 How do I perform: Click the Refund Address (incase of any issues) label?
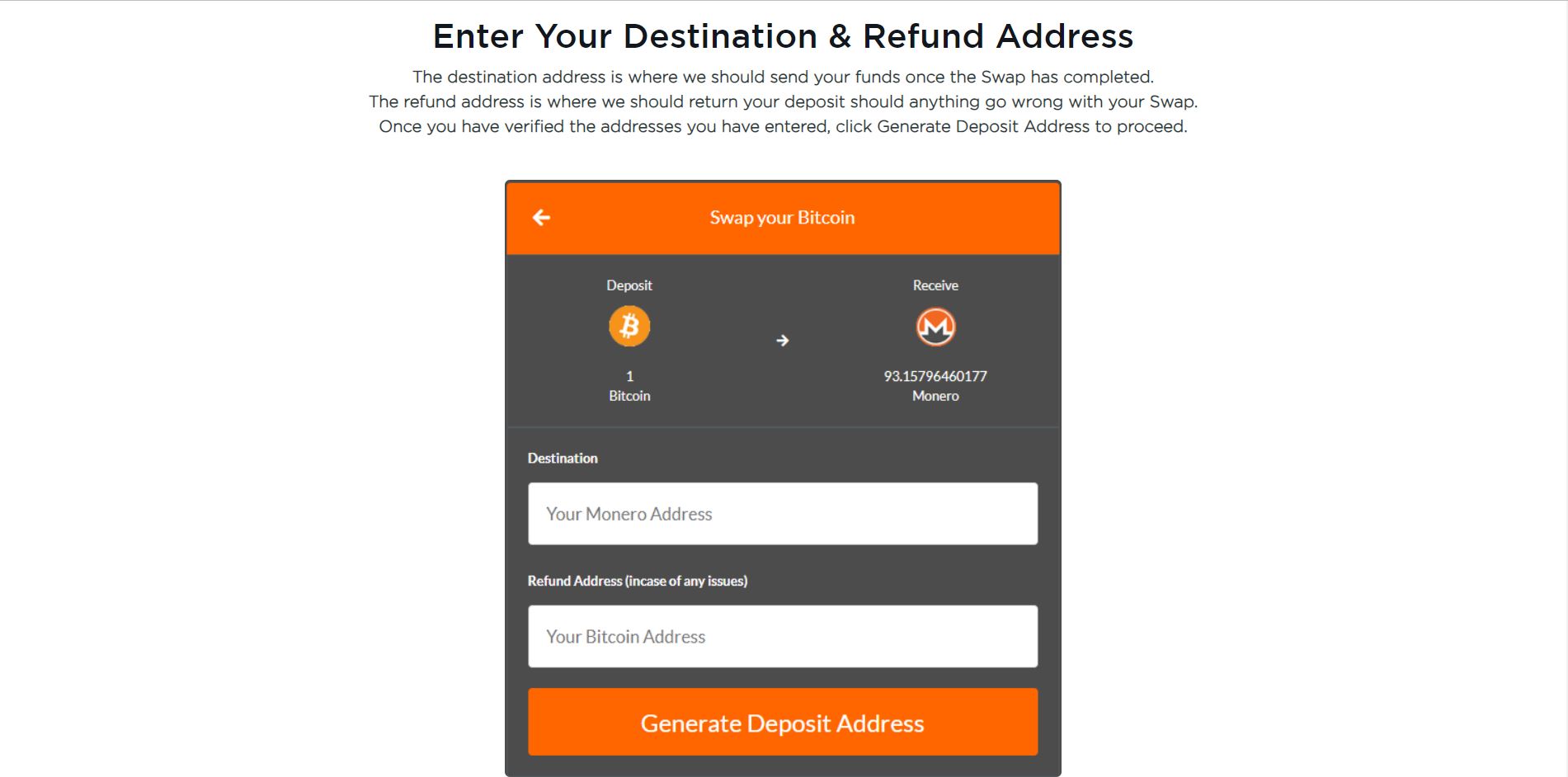tap(638, 581)
